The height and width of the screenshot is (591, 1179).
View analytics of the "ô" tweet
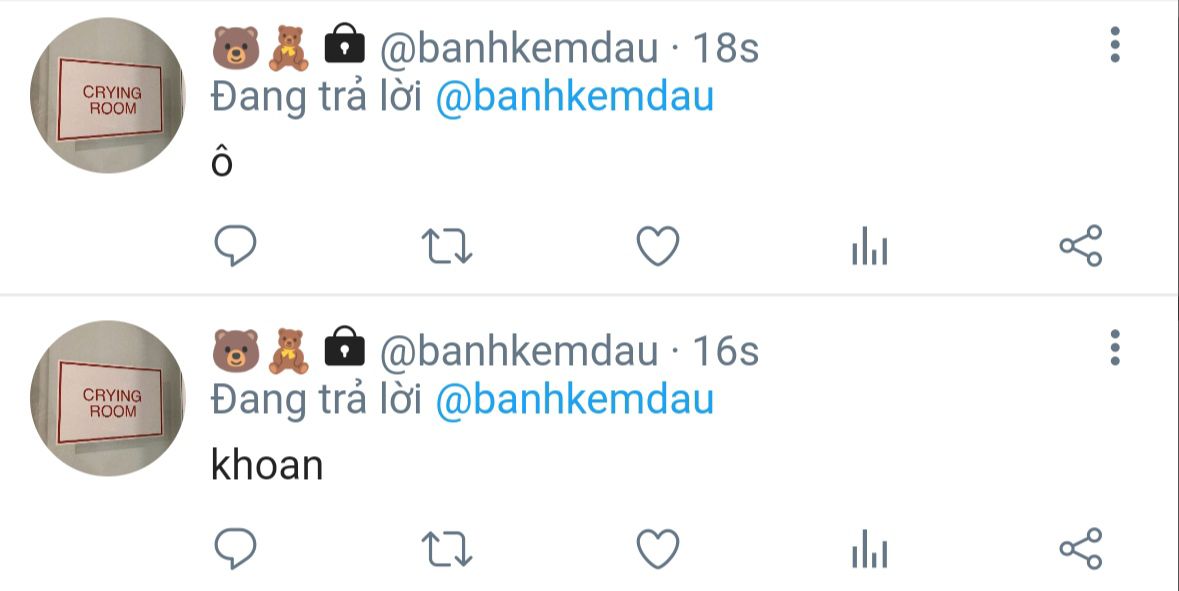869,246
